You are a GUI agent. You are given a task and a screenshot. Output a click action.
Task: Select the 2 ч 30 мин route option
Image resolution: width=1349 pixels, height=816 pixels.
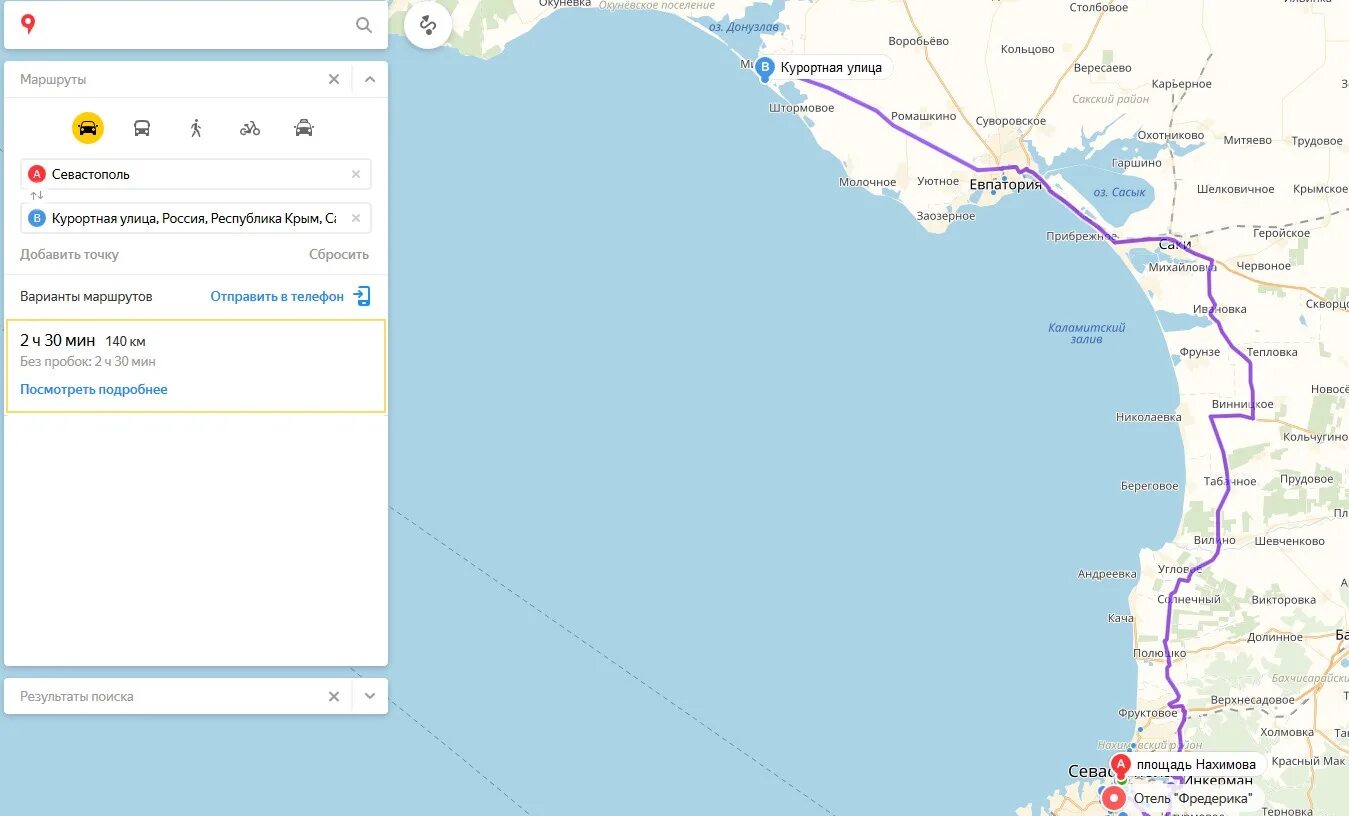[x=196, y=366]
